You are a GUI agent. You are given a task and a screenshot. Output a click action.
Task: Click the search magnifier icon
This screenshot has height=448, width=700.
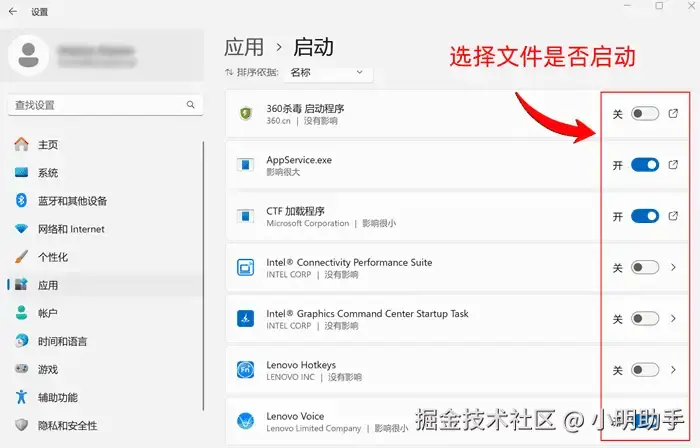pos(191,105)
